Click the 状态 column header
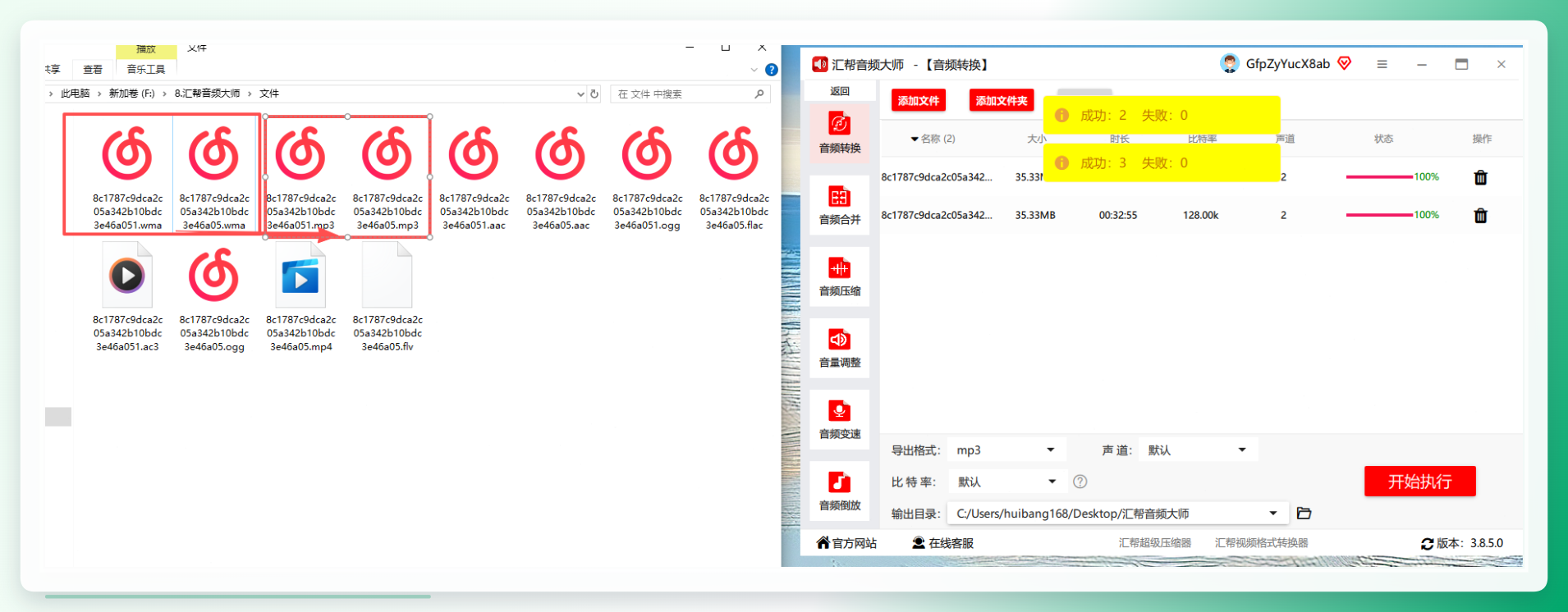This screenshot has width=1568, height=612. pyautogui.click(x=1383, y=139)
